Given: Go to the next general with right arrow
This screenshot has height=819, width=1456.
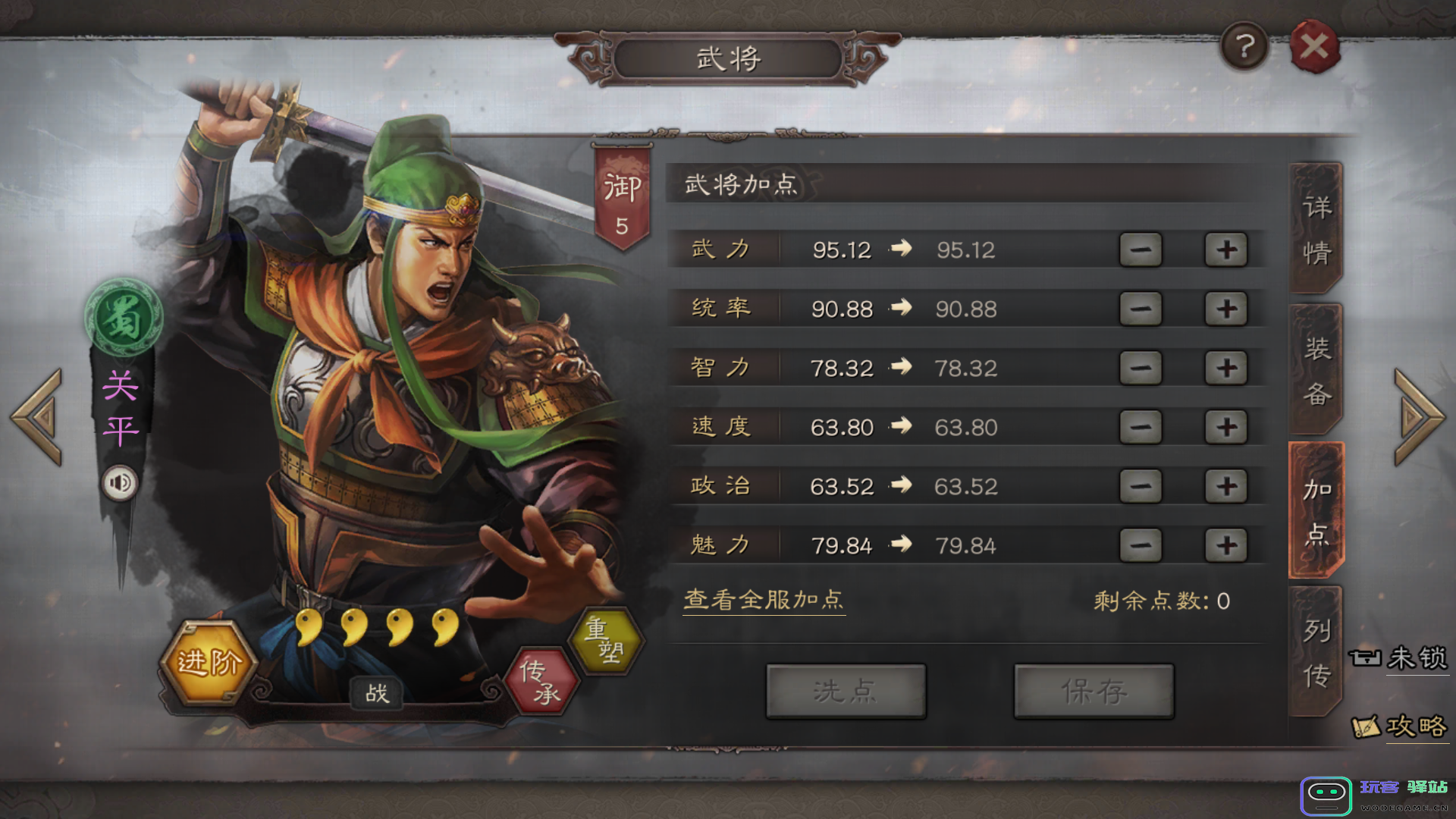Looking at the screenshot, I should 1420,417.
